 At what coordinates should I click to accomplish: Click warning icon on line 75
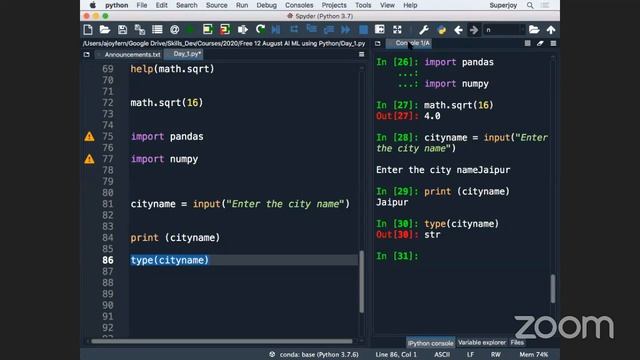89,136
